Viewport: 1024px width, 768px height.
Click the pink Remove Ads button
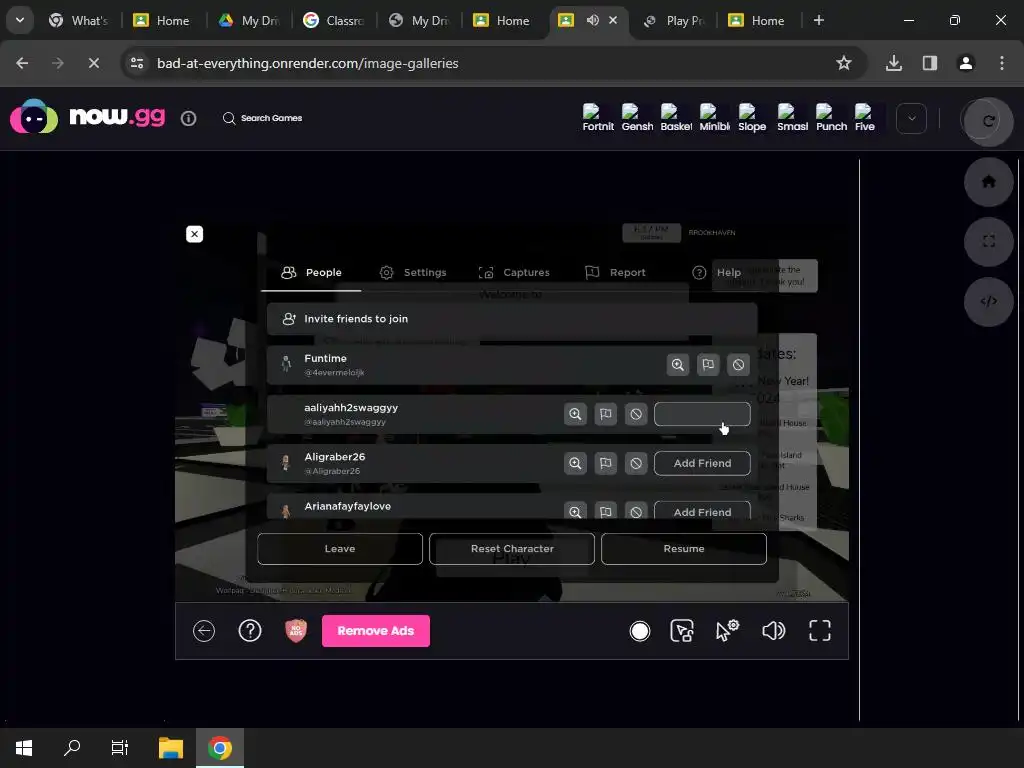click(x=376, y=631)
